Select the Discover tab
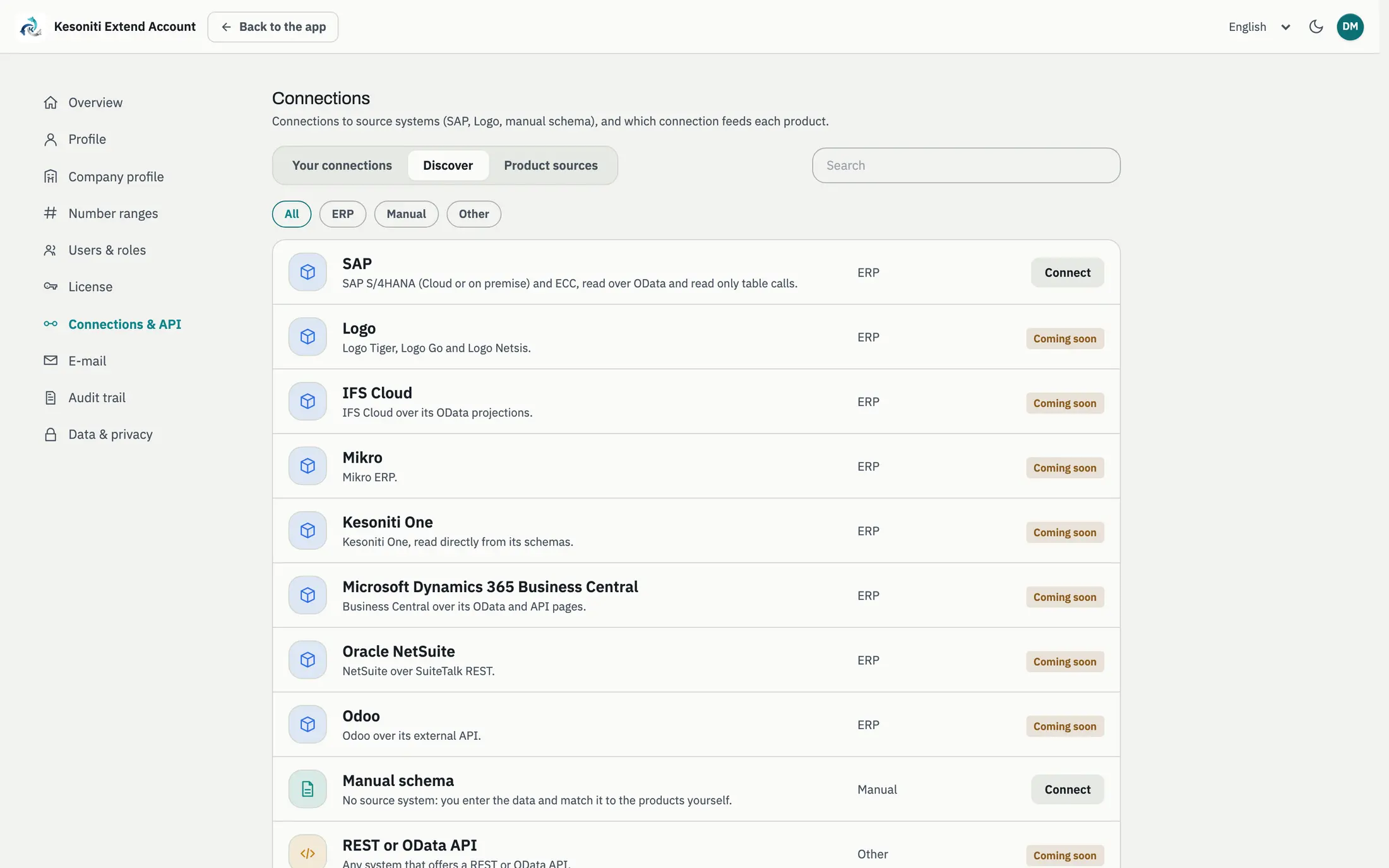This screenshot has height=868, width=1389. pos(448,165)
